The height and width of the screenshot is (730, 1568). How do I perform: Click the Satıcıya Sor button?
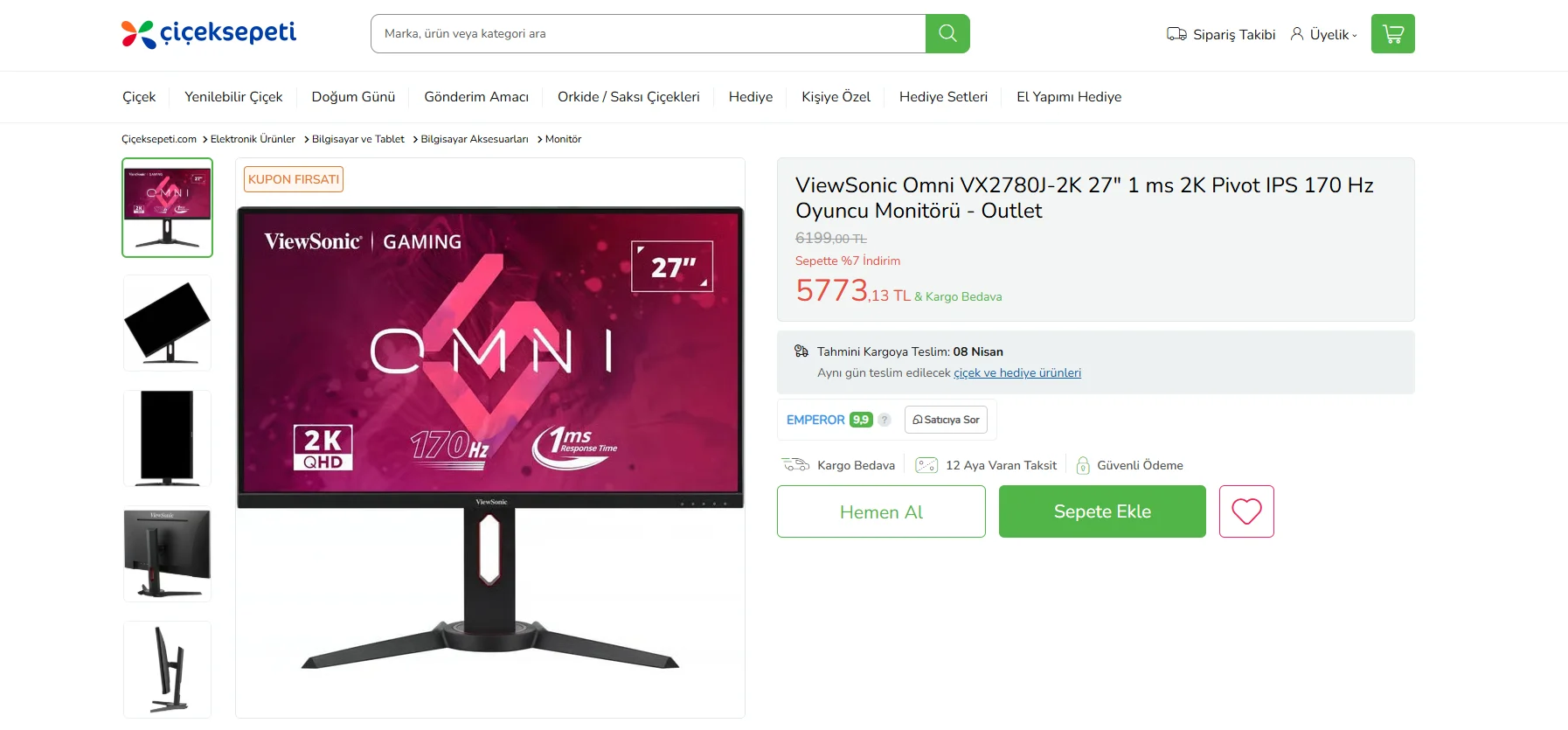946,420
